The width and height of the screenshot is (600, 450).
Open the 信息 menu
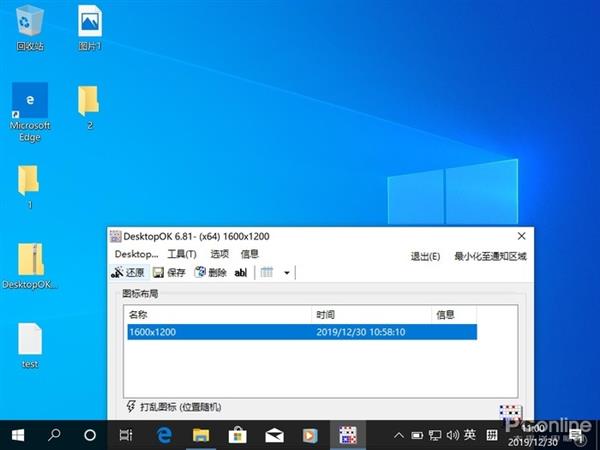click(249, 254)
